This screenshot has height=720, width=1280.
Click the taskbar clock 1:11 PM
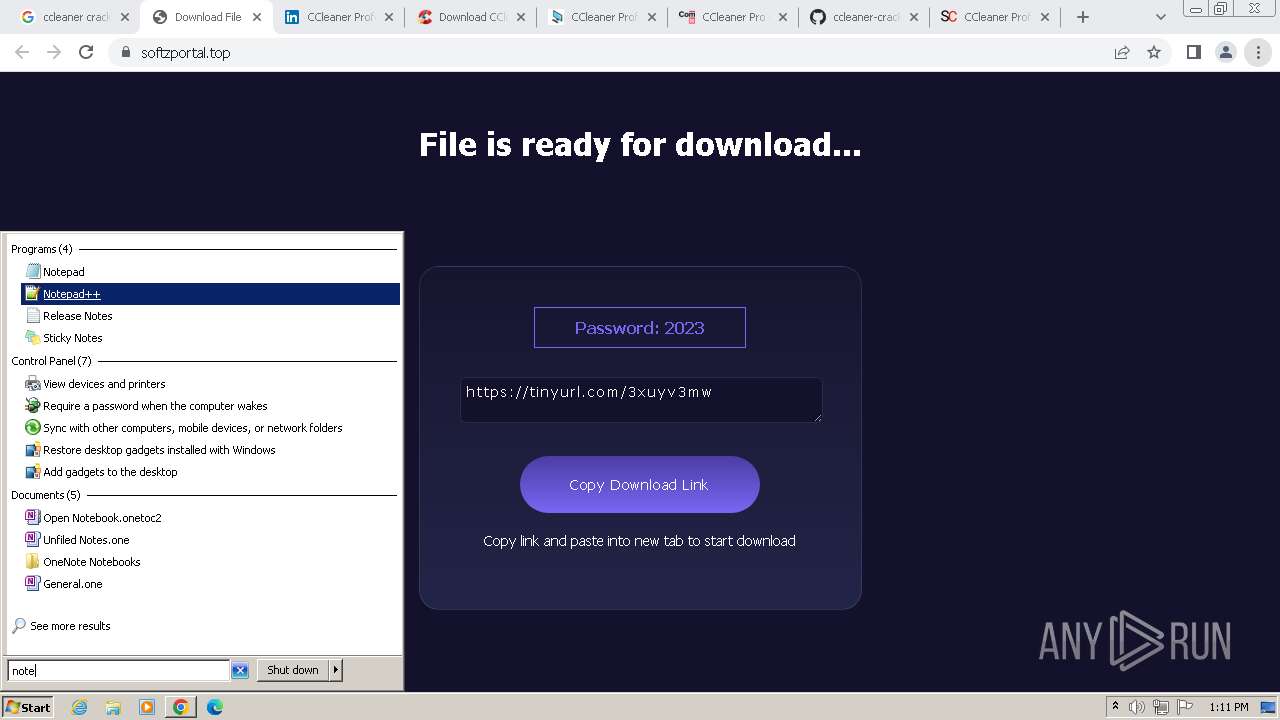click(x=1229, y=707)
